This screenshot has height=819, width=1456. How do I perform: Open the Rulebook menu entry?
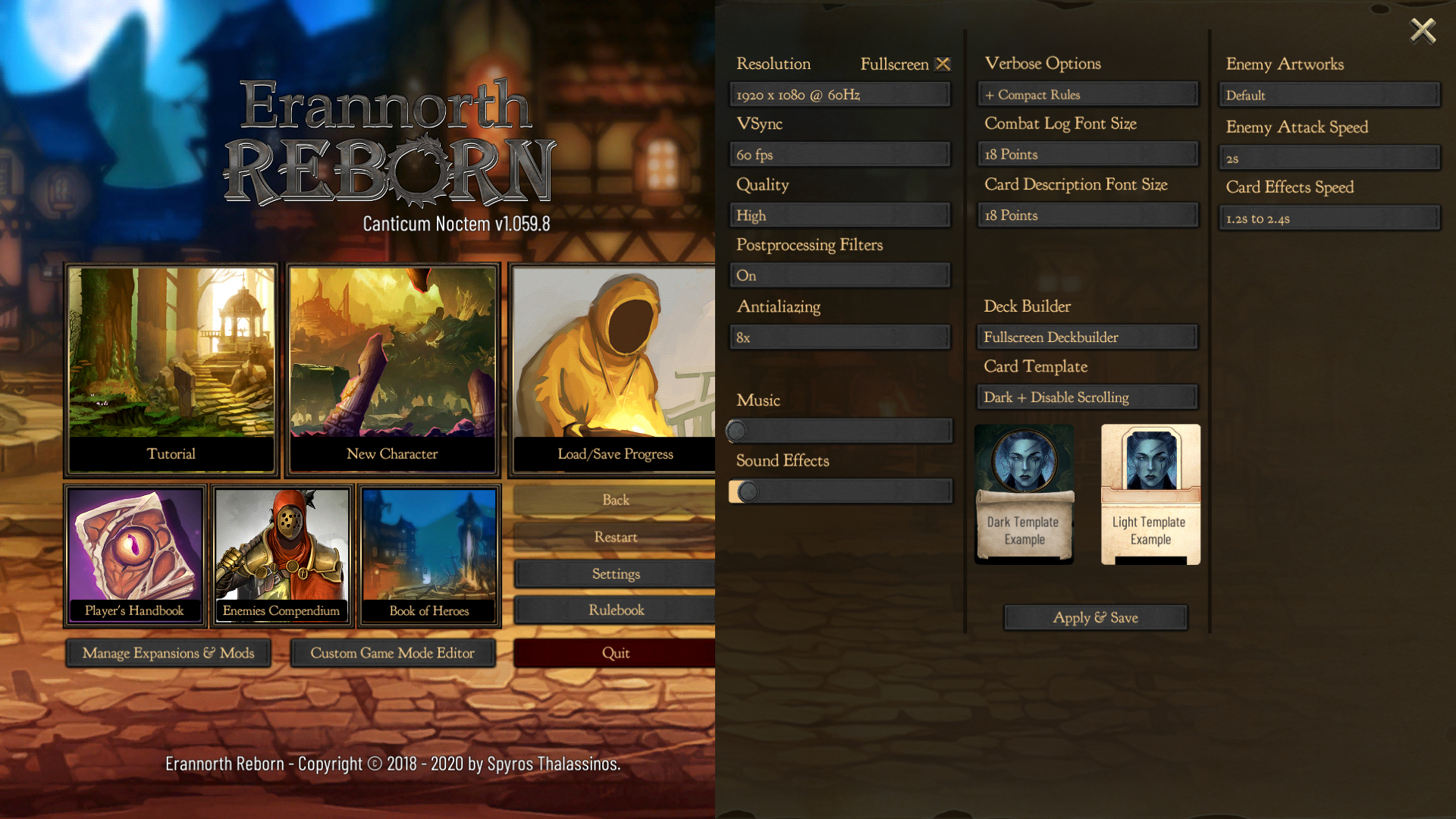[616, 610]
